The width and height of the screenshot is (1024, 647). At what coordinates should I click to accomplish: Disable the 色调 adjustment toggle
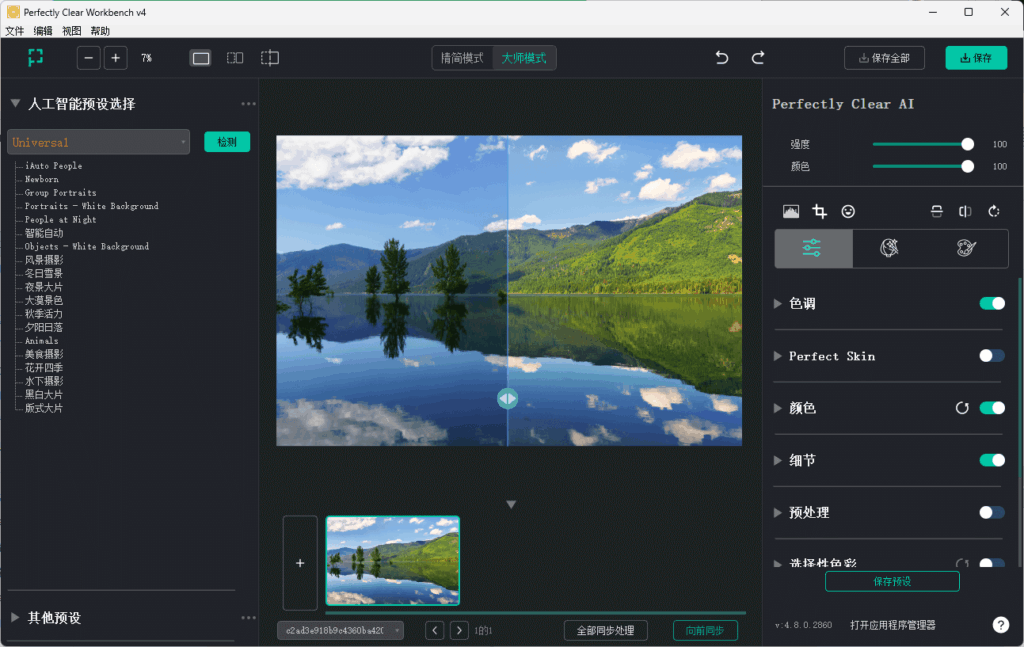click(x=991, y=303)
